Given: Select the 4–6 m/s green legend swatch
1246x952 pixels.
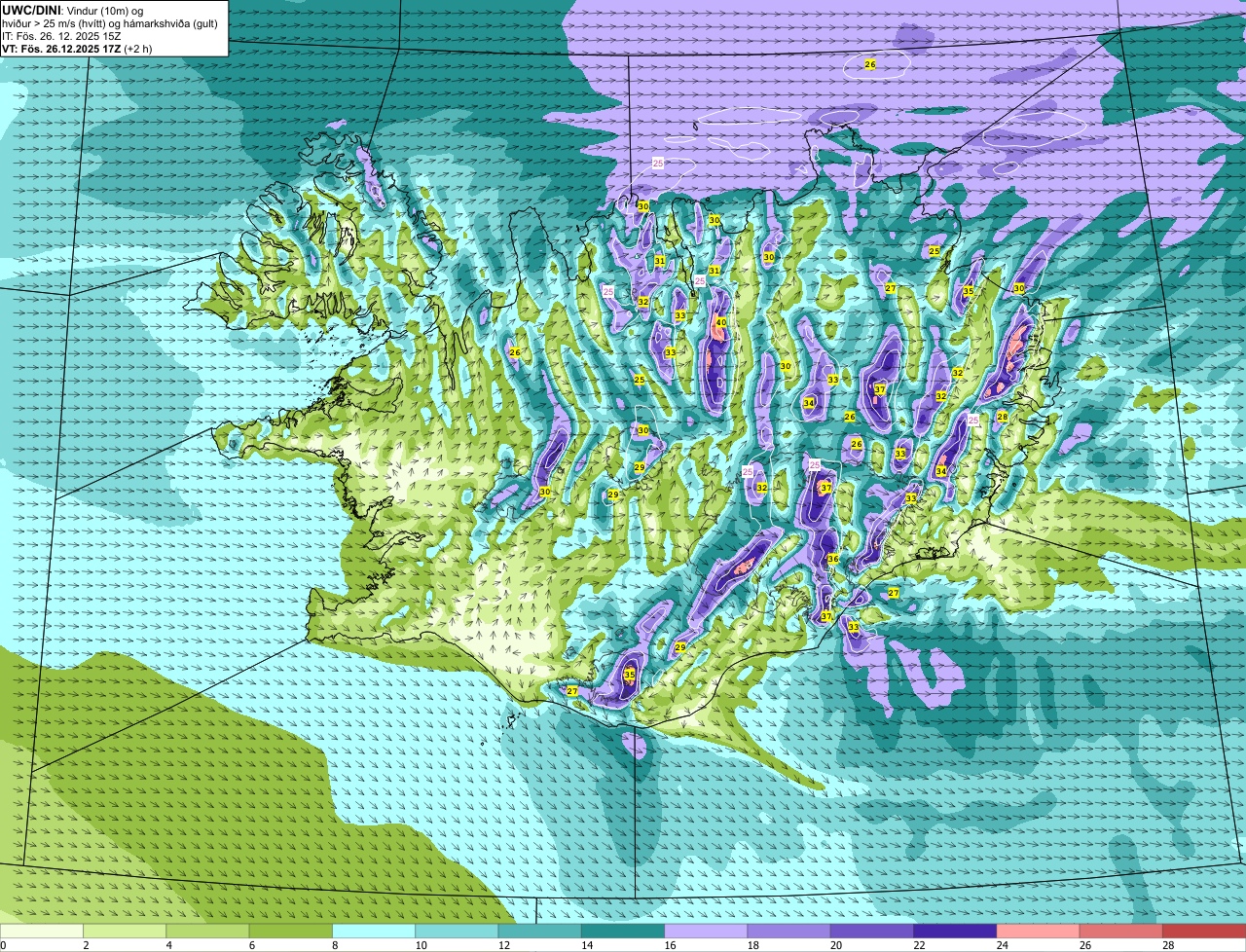Looking at the screenshot, I should [207, 931].
